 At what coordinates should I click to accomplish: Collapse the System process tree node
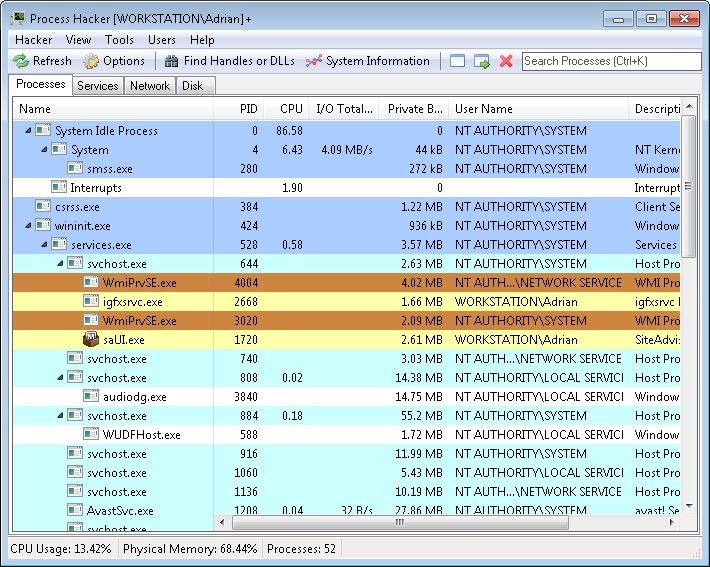44,149
